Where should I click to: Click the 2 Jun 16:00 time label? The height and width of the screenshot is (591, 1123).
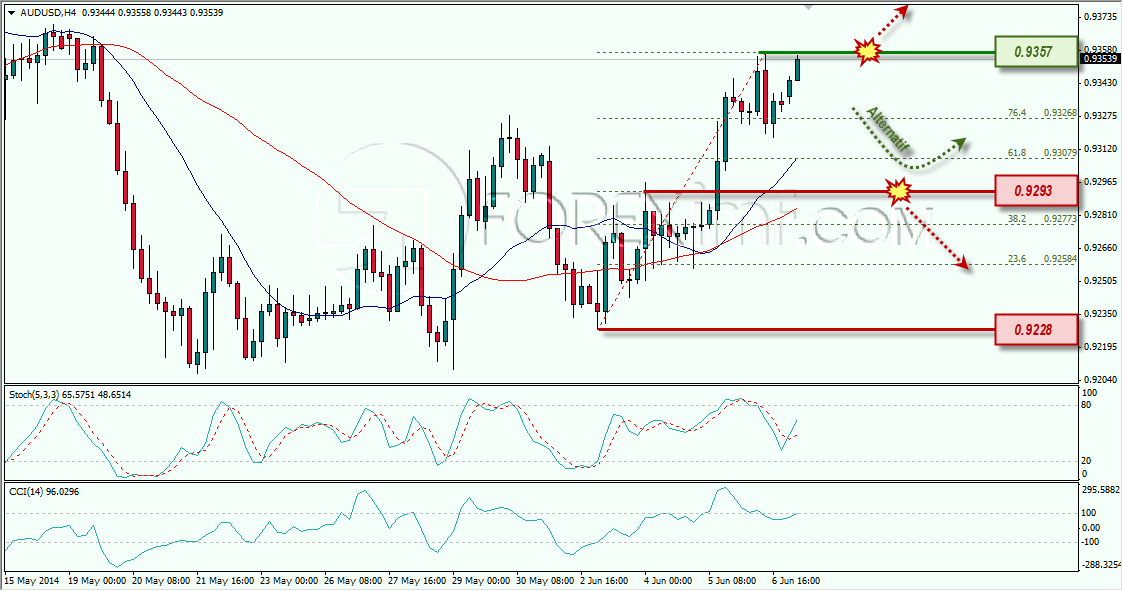point(604,580)
